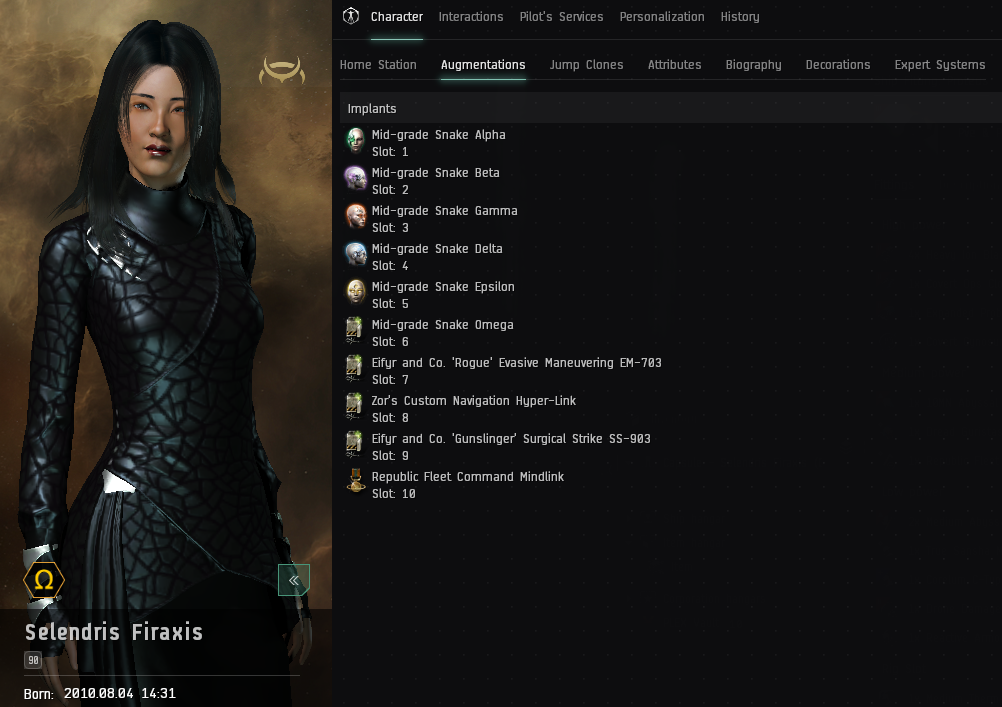Open the Pilot's Services tab
1002x707 pixels.
tap(561, 17)
